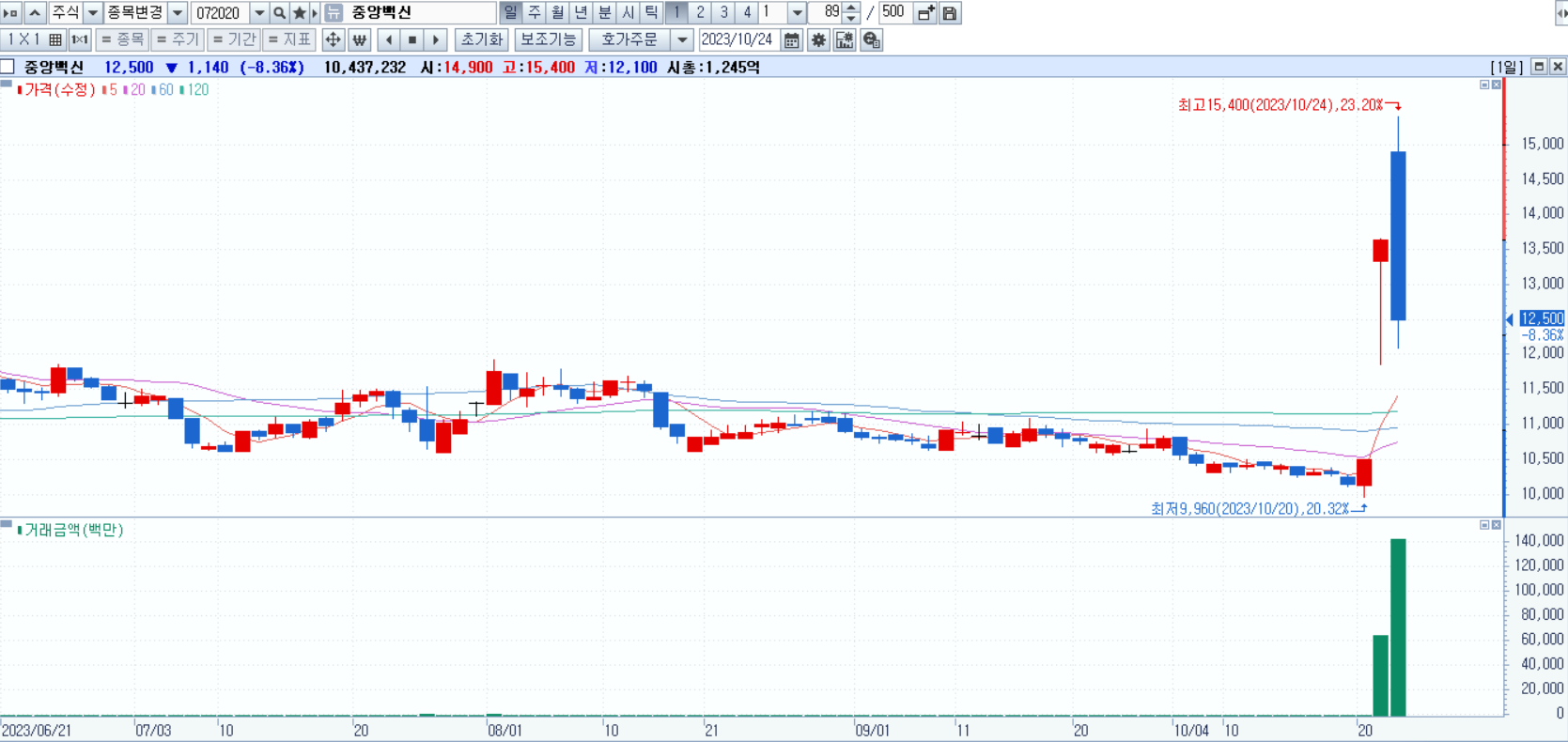
Task: Click the 가격(수정) price legend label
Action: click(x=59, y=90)
